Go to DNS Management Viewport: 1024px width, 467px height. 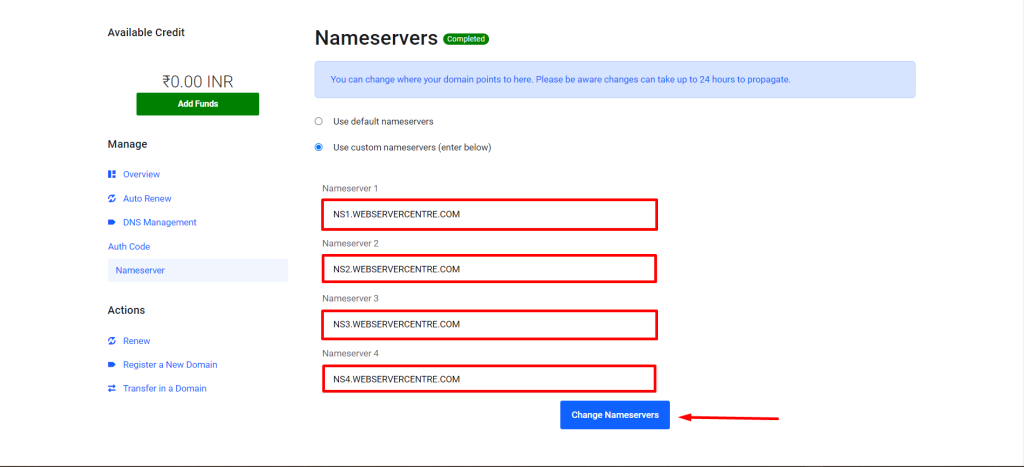[159, 222]
